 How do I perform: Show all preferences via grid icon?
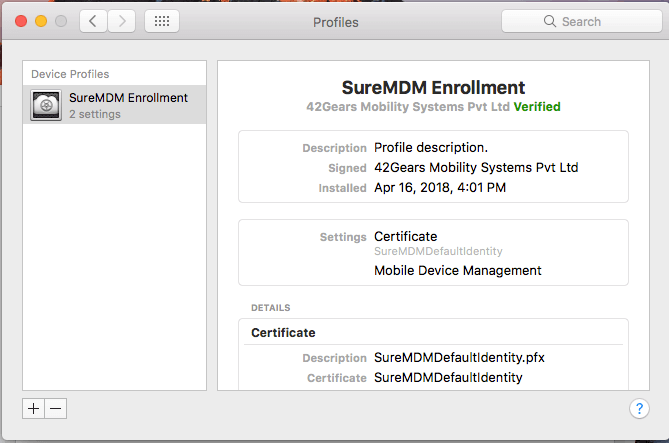(162, 21)
